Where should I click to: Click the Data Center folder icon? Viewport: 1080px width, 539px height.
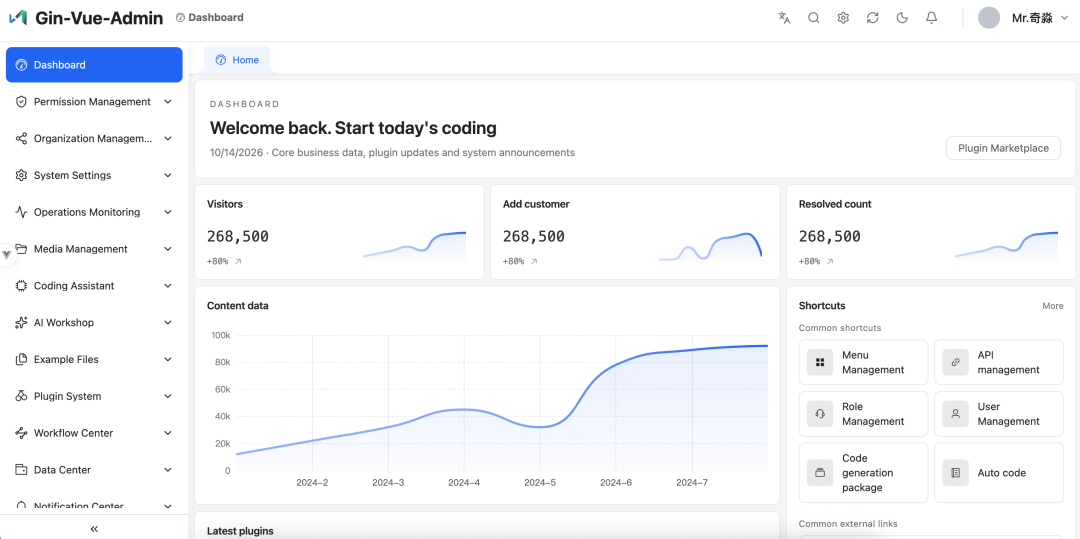21,470
